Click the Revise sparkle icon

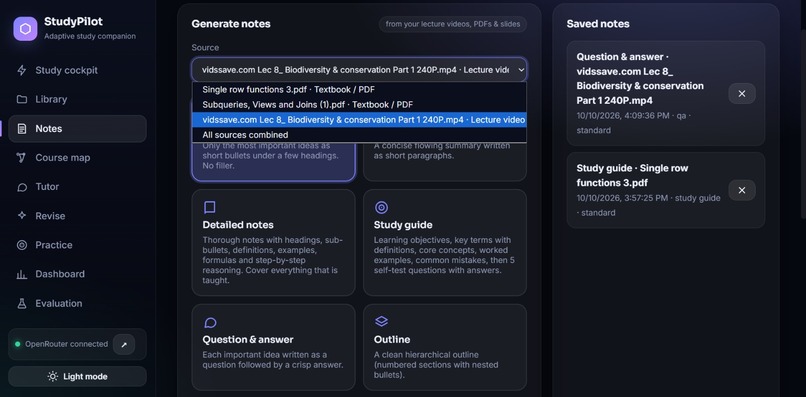(x=22, y=215)
